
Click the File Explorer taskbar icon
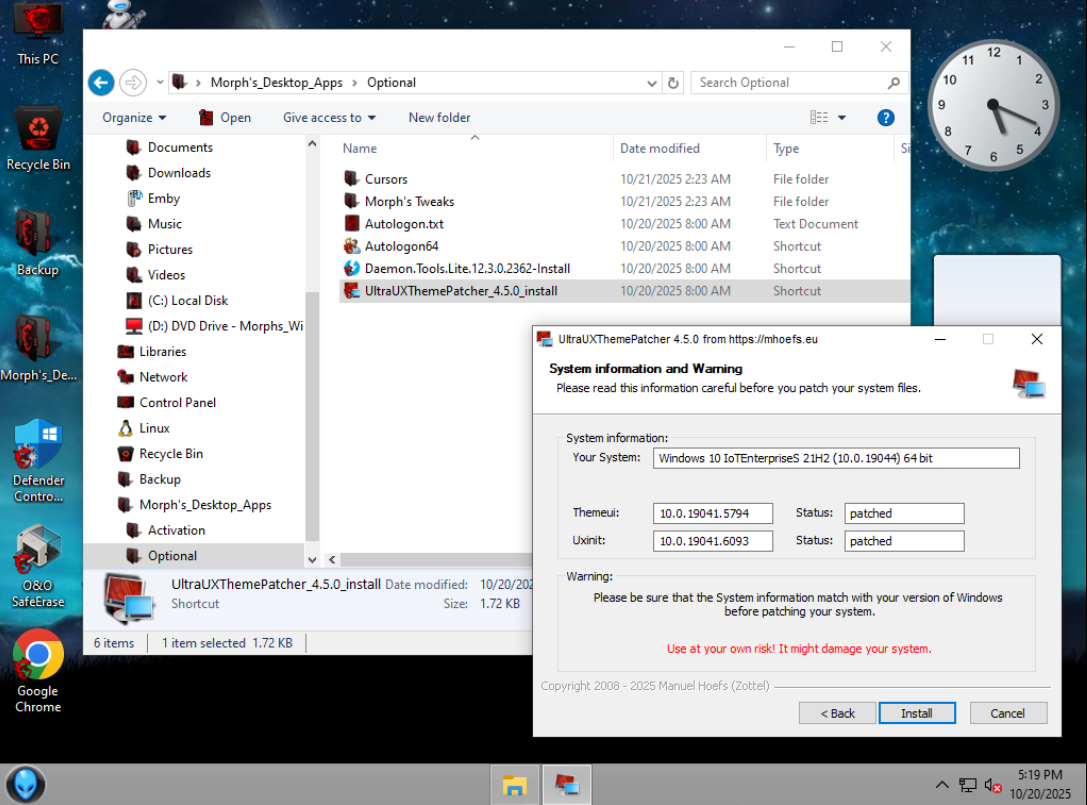pos(514,785)
